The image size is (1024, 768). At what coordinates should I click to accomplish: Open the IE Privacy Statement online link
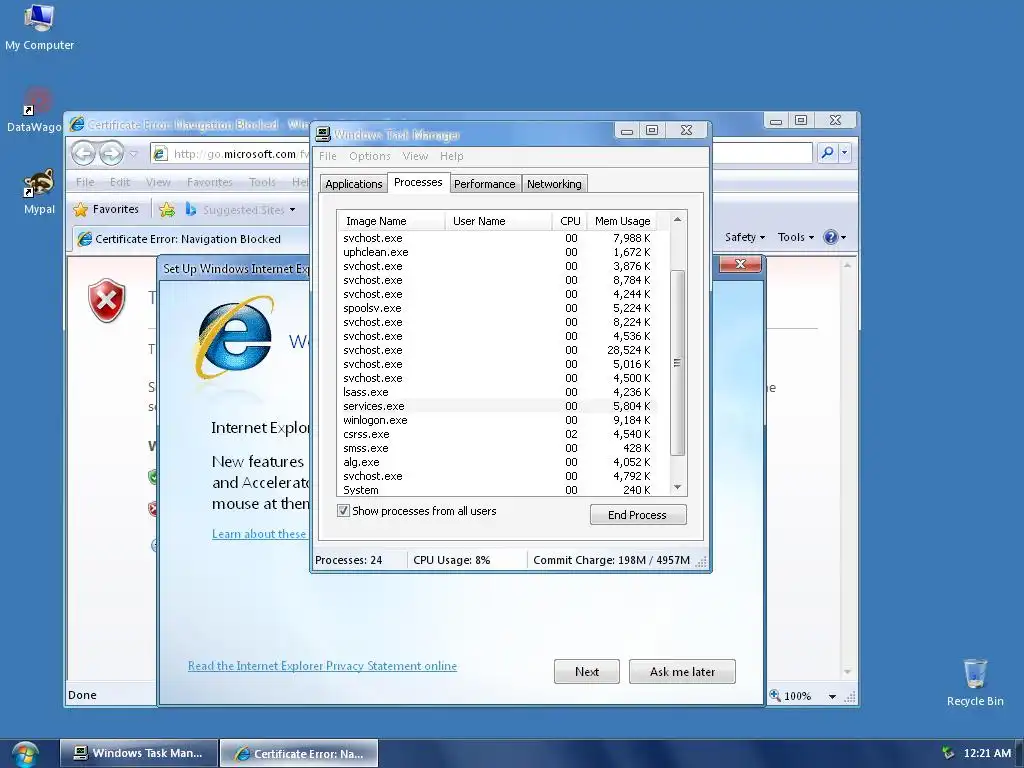pos(322,665)
